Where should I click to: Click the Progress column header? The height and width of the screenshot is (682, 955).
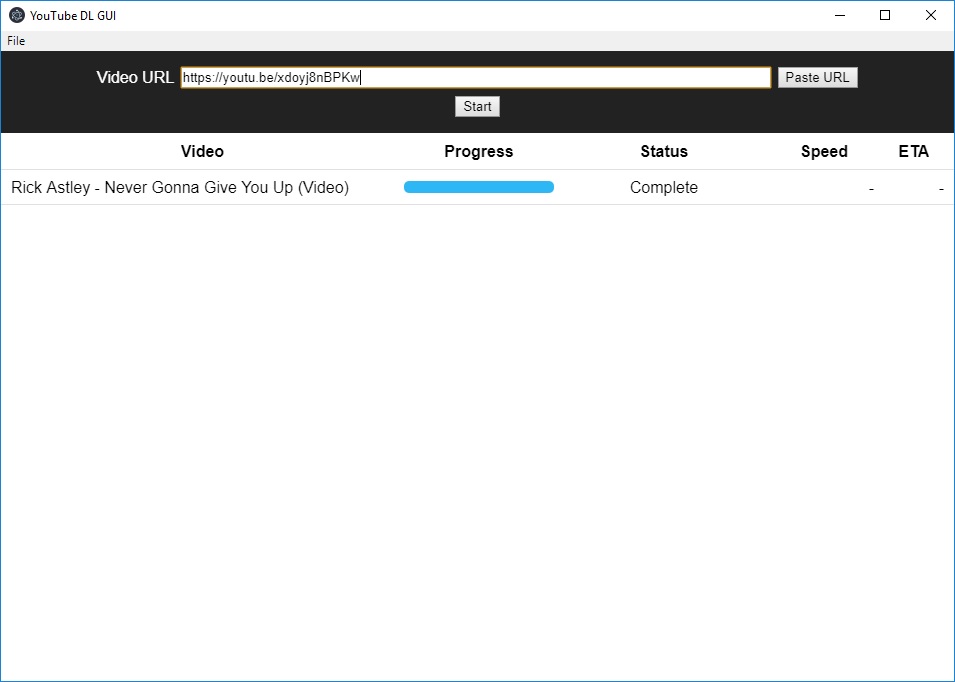pyautogui.click(x=479, y=151)
